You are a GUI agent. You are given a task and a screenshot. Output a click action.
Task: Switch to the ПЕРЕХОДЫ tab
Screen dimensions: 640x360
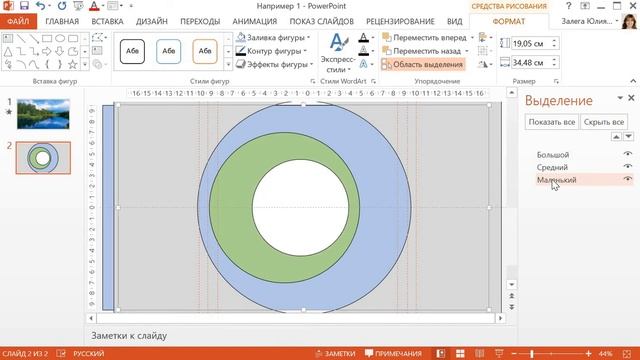tap(200, 21)
